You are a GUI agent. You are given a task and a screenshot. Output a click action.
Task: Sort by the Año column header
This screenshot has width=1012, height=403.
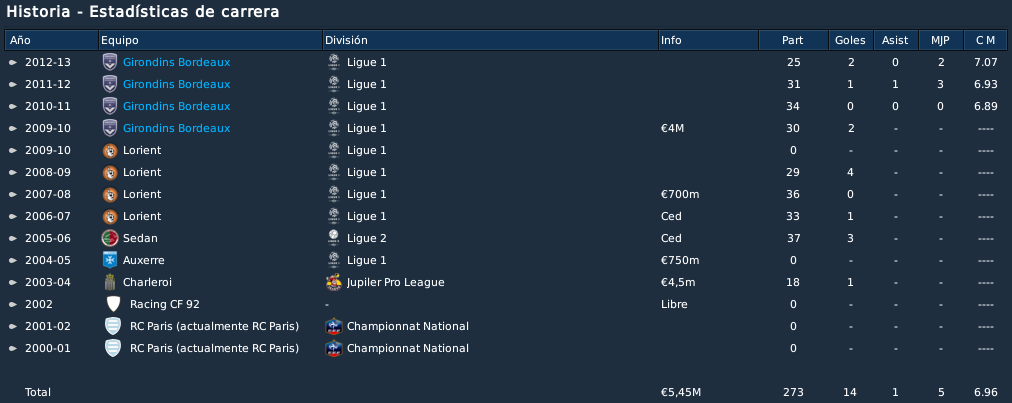[52, 40]
